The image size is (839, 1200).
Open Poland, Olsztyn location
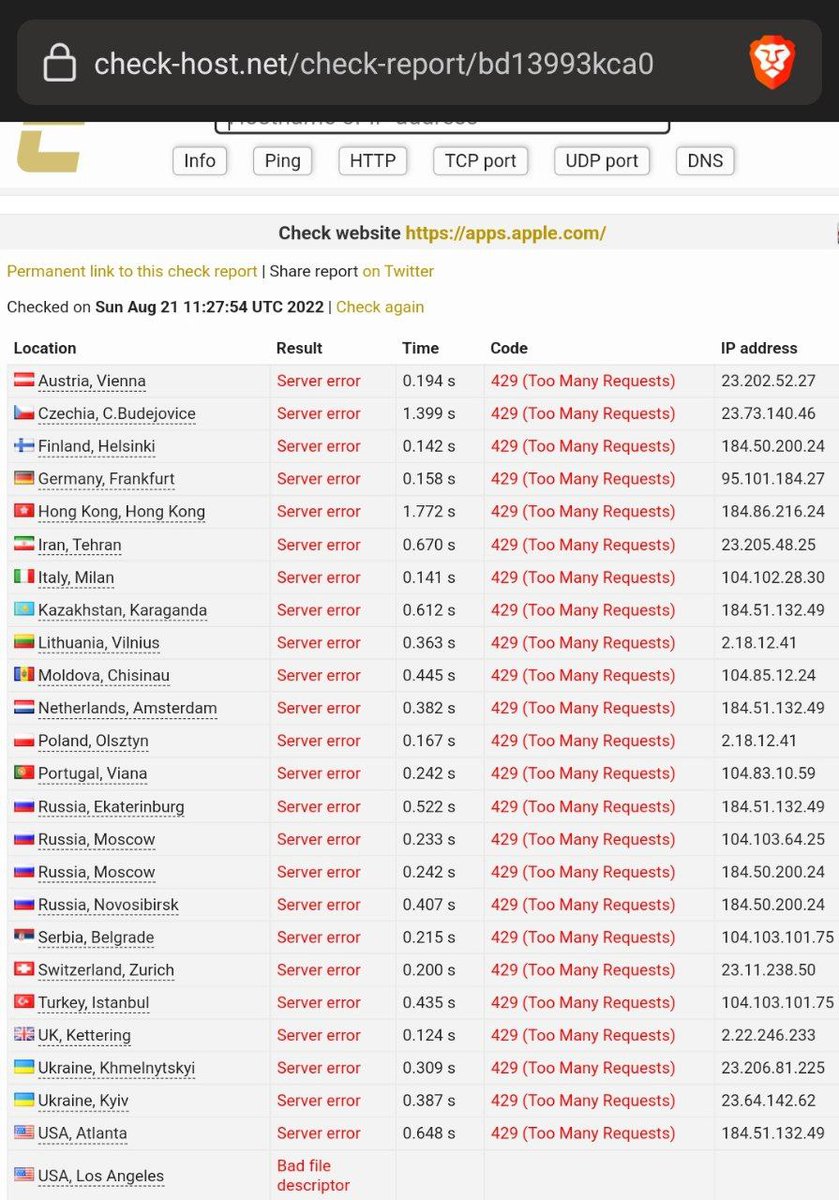coord(93,741)
